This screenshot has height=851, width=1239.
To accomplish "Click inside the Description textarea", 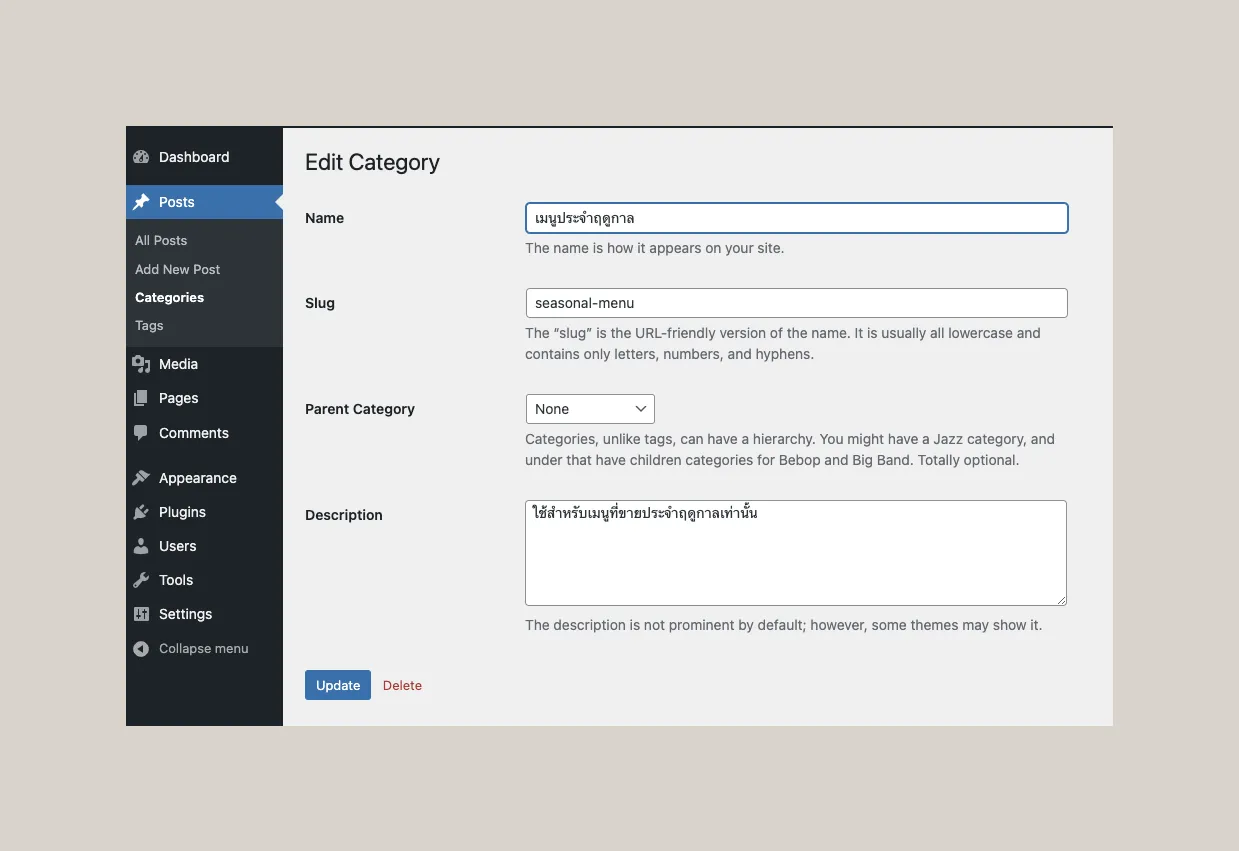I will tap(795, 558).
